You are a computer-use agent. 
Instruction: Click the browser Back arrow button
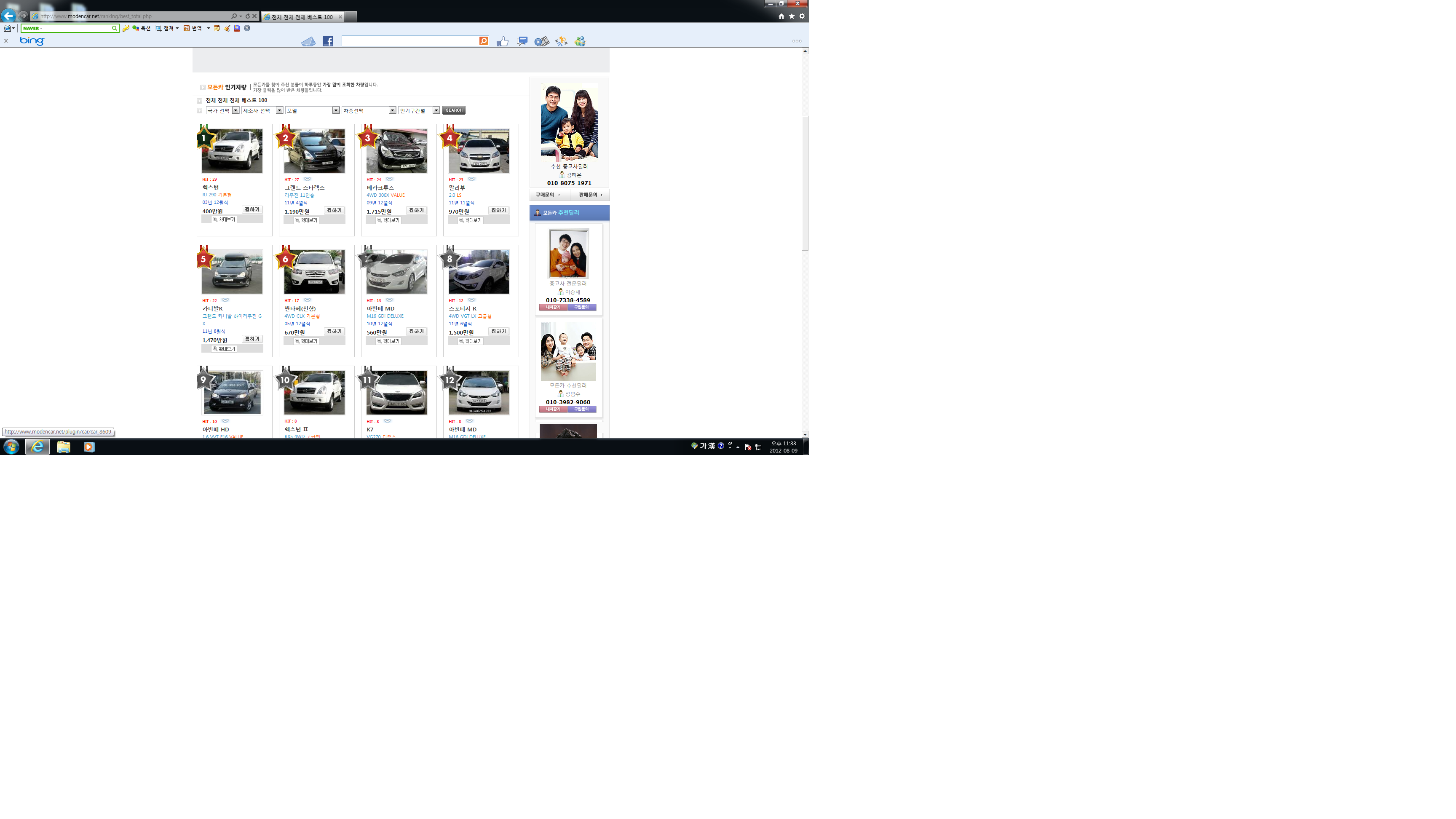(x=8, y=16)
